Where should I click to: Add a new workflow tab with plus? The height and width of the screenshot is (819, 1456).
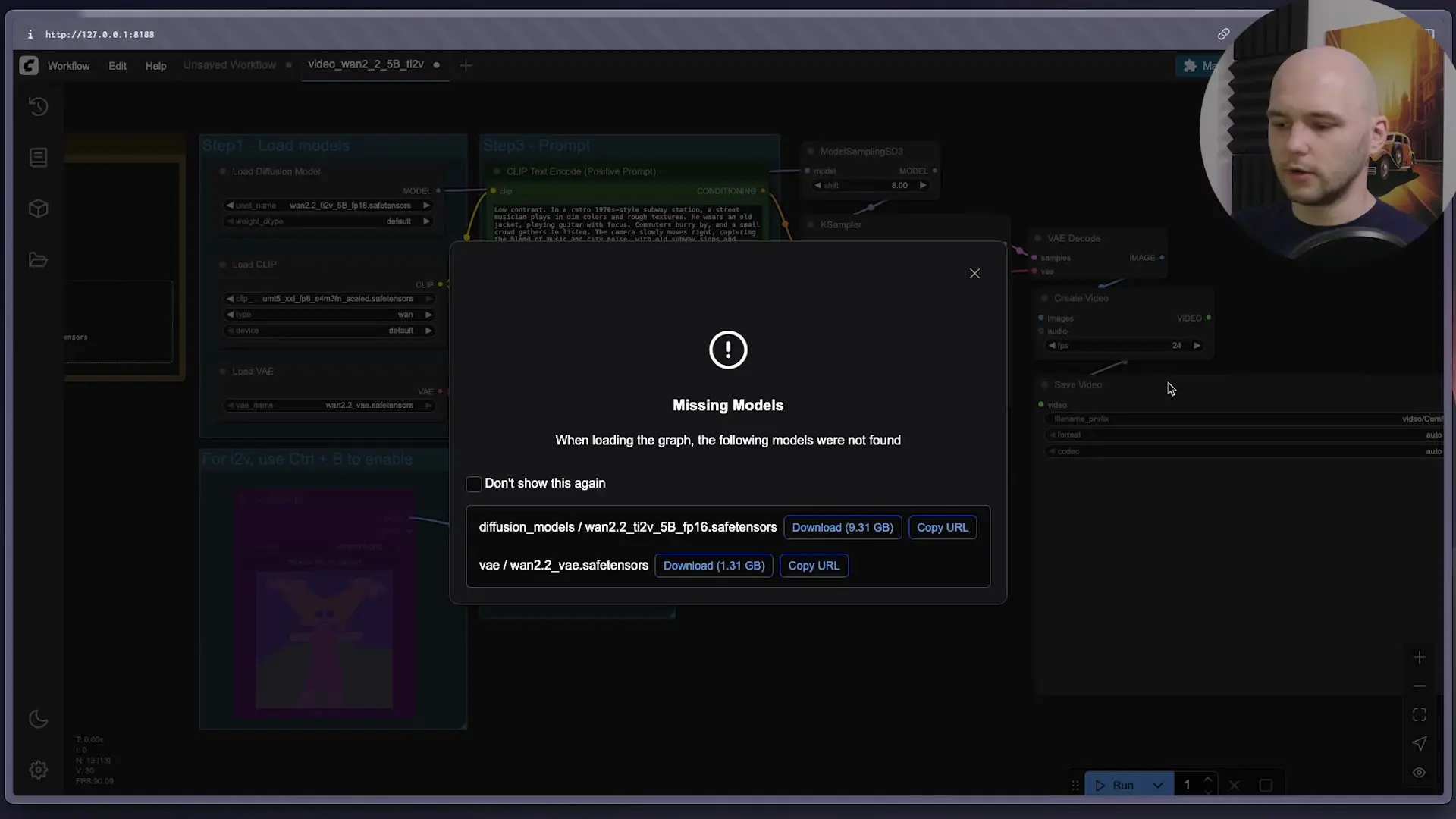point(466,66)
